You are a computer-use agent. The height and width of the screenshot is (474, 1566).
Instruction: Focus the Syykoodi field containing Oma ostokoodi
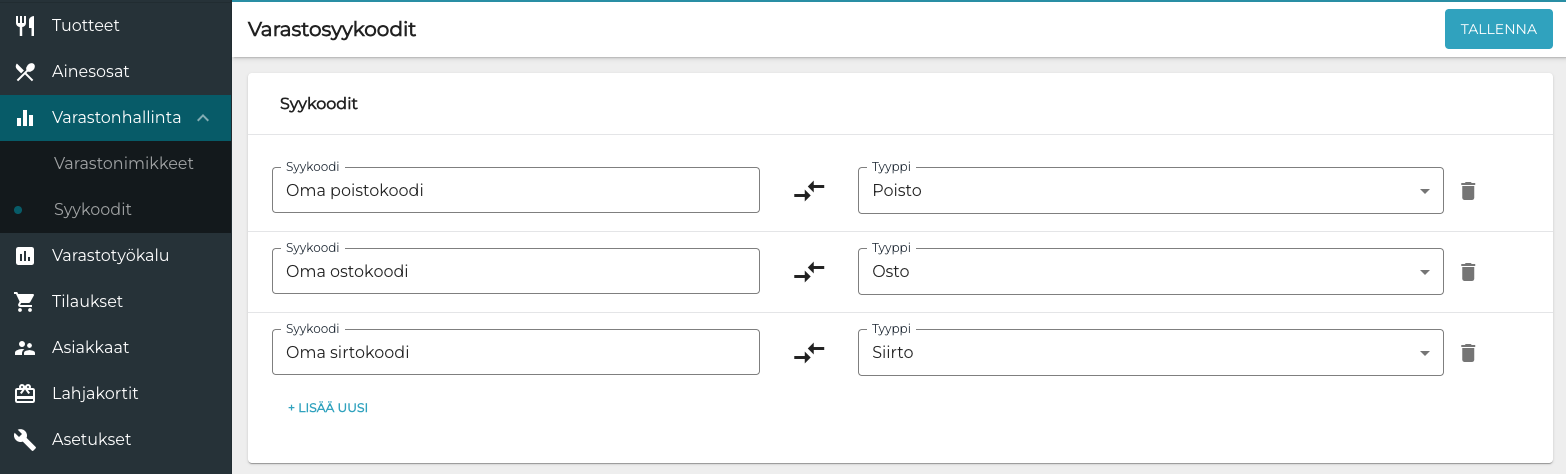pos(515,272)
